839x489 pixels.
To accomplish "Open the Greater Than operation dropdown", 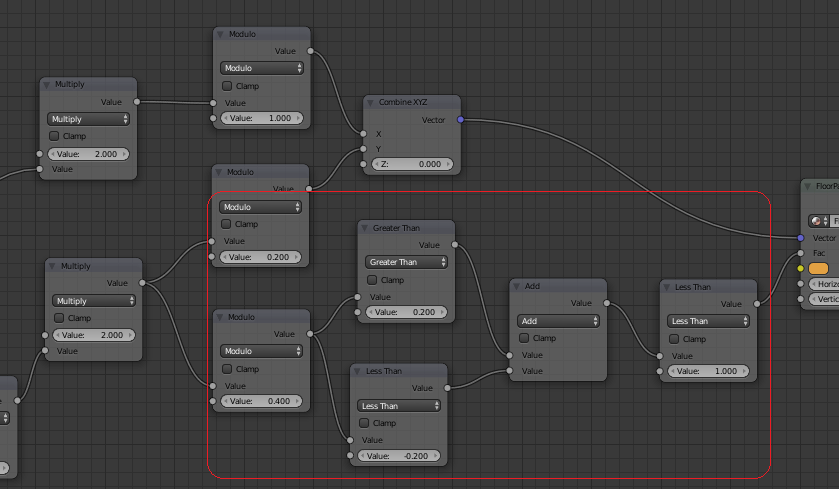I will [x=406, y=262].
